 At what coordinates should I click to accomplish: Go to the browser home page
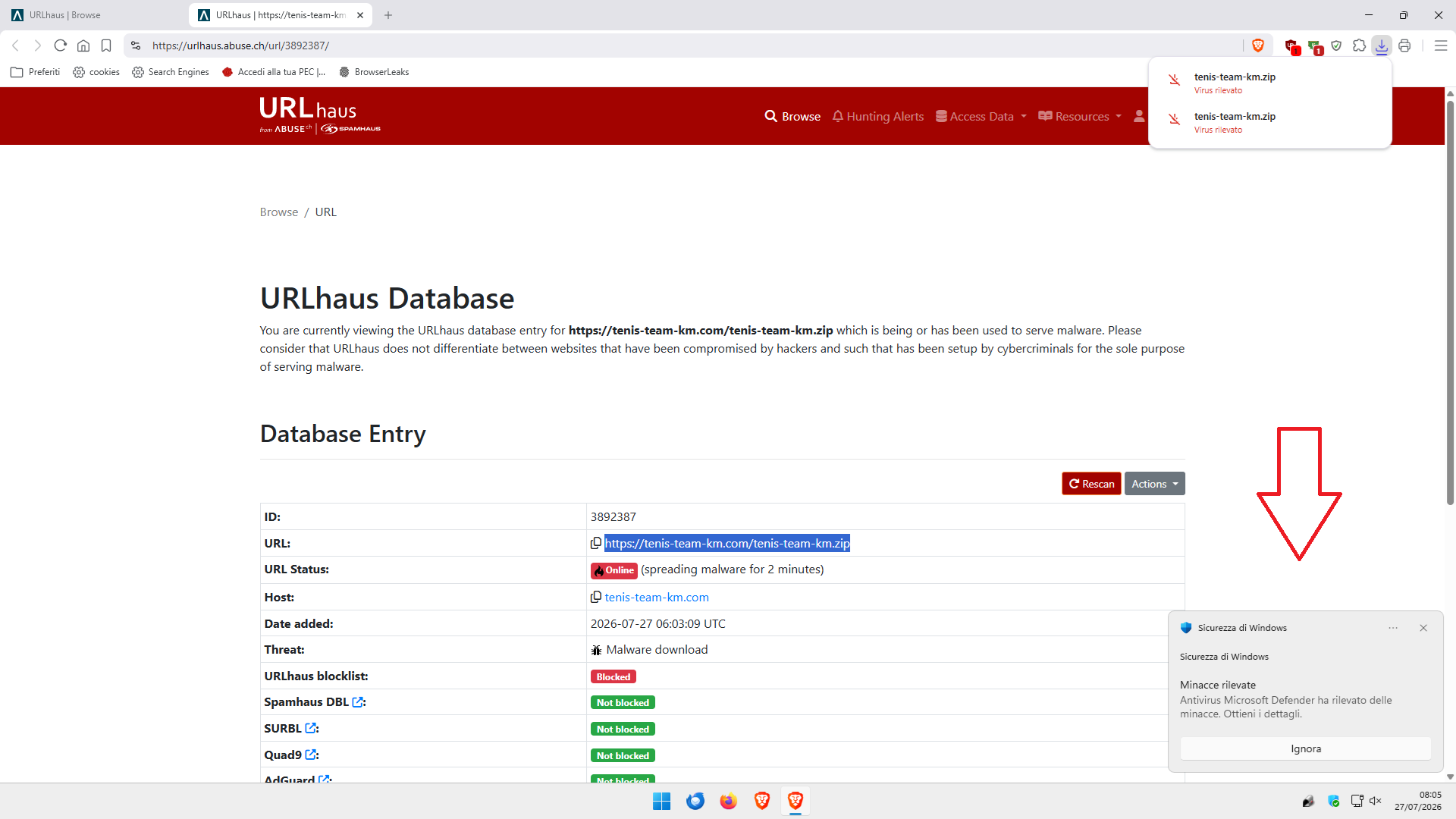coord(83,45)
